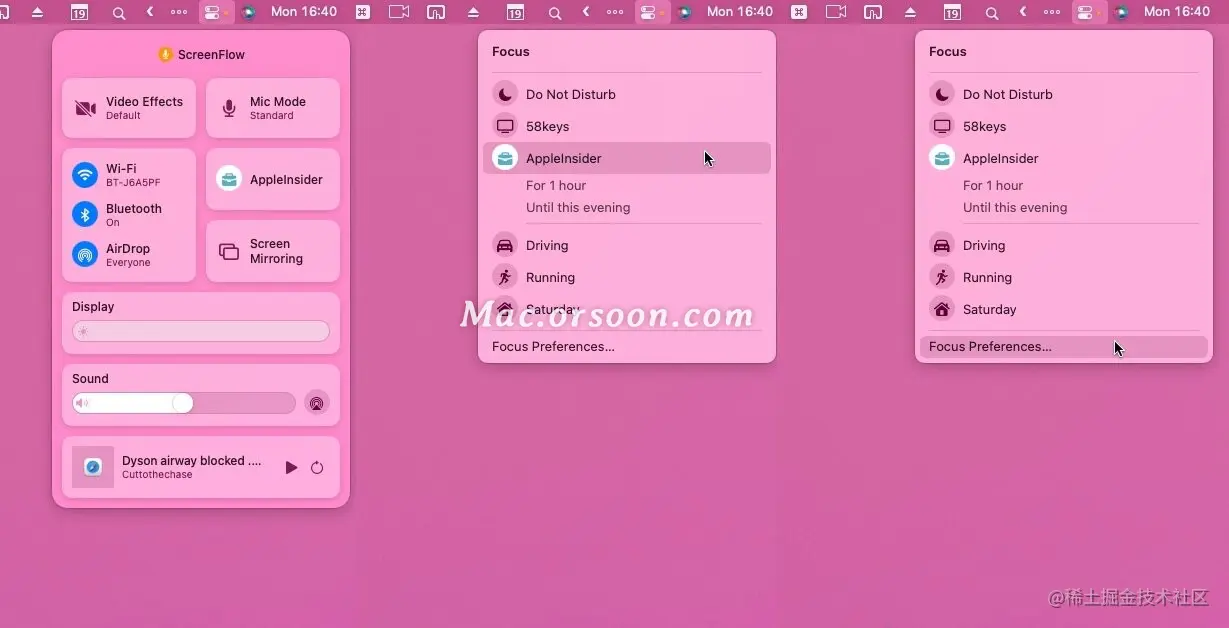This screenshot has height=628, width=1229.
Task: Click the Control Center icon above the ScreenFlow panel
Action: tap(214, 12)
